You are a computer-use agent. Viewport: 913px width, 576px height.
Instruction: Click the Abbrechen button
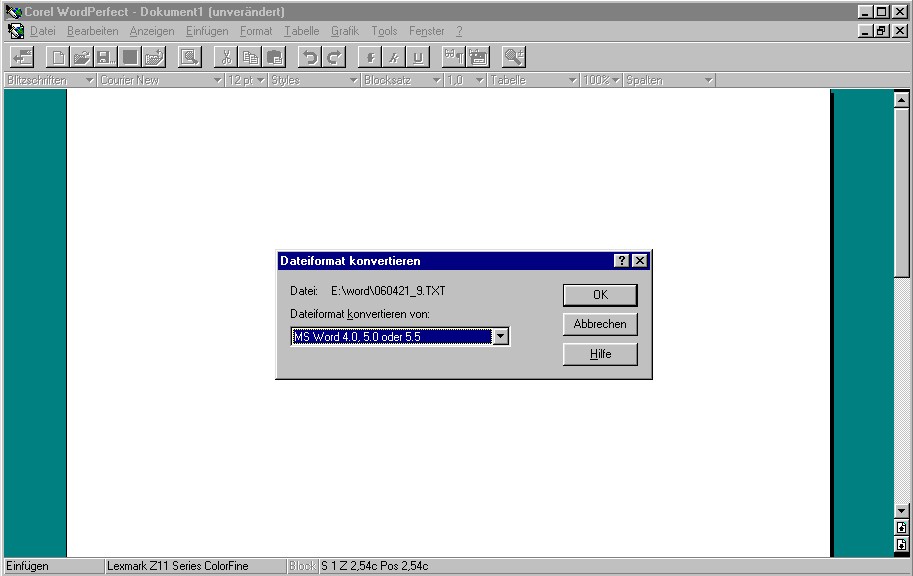(600, 324)
